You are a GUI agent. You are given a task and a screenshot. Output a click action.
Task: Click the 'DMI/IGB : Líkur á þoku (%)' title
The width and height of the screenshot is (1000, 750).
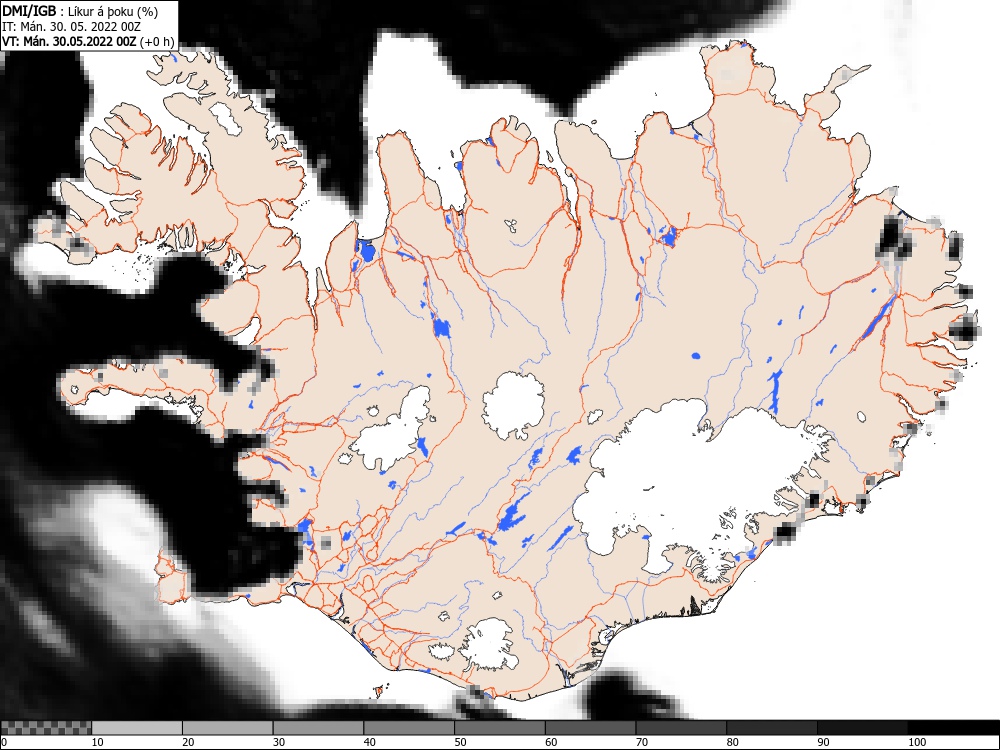[80, 11]
